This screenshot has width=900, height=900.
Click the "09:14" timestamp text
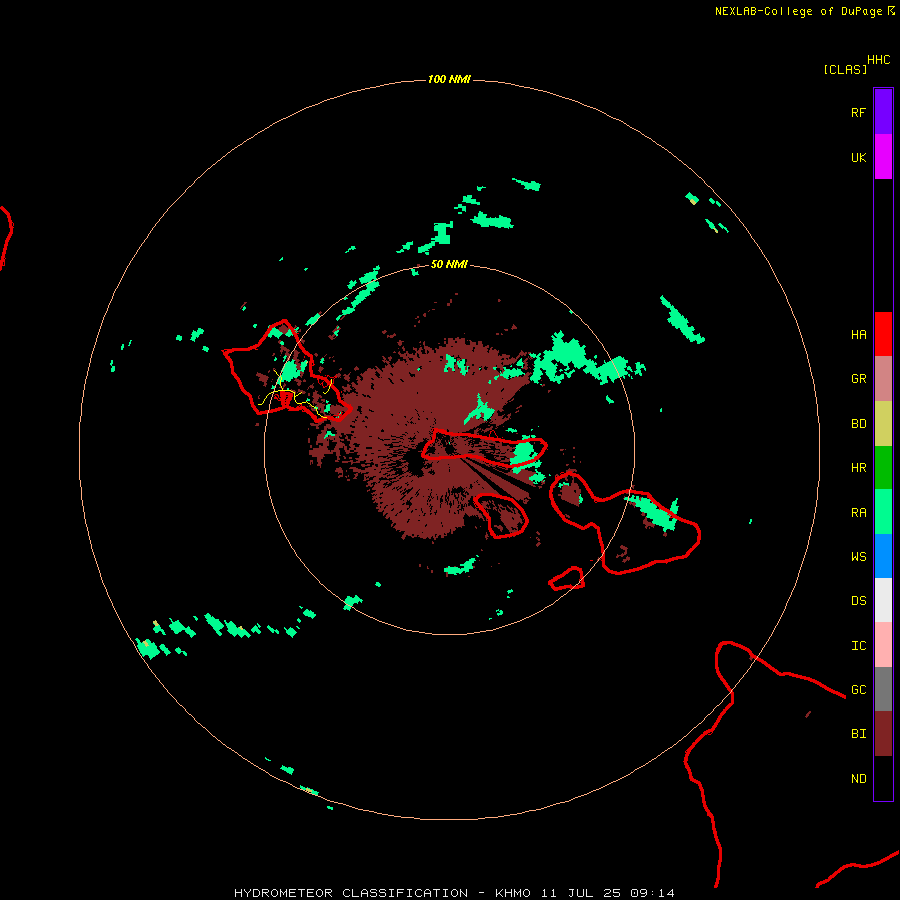point(652,893)
